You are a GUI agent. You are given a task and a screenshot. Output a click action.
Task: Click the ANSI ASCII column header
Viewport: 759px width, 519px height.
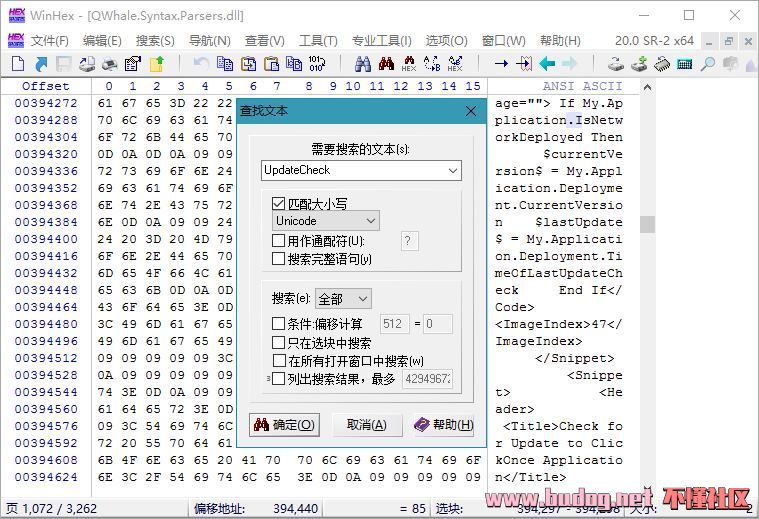pyautogui.click(x=582, y=86)
